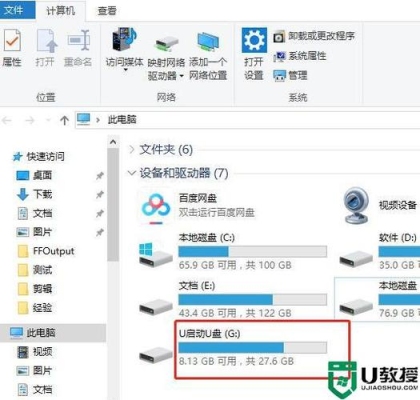Screen dimensions: 420x400
Task: Open 映射网络驱动器 dropdown arrow
Action: tap(182, 76)
